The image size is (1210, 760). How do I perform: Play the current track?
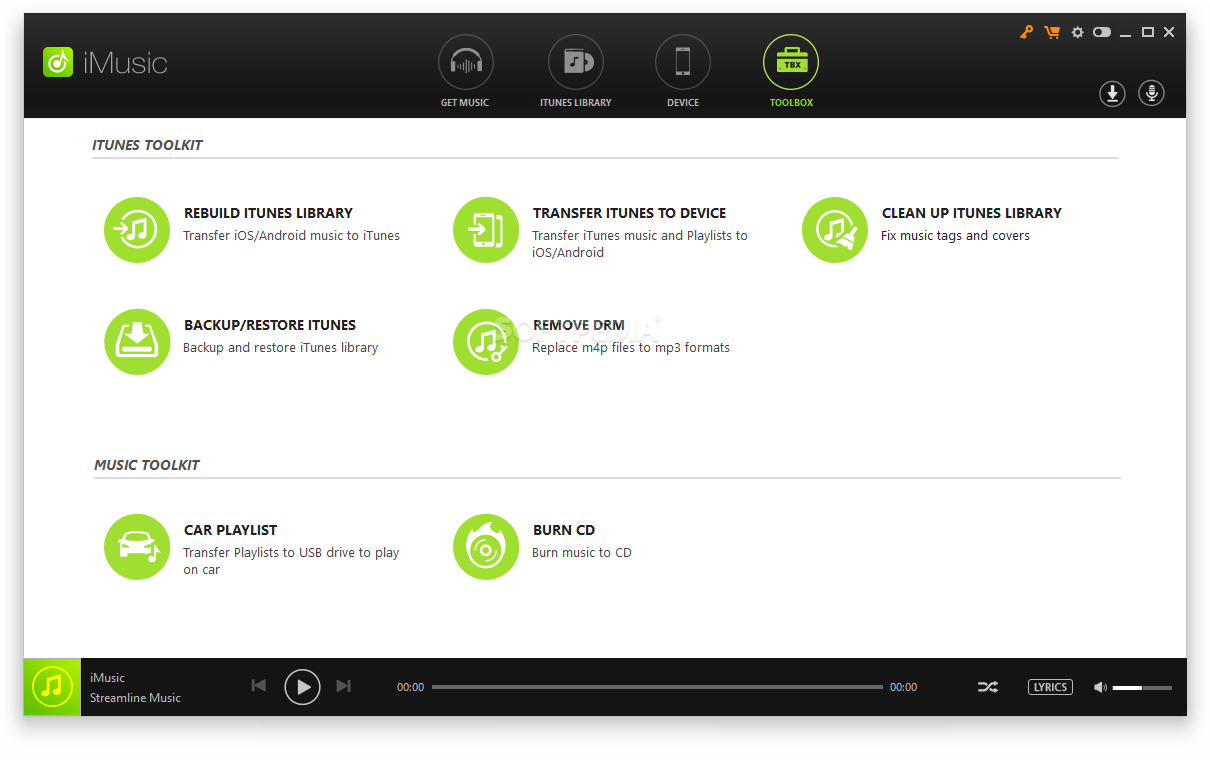point(302,687)
